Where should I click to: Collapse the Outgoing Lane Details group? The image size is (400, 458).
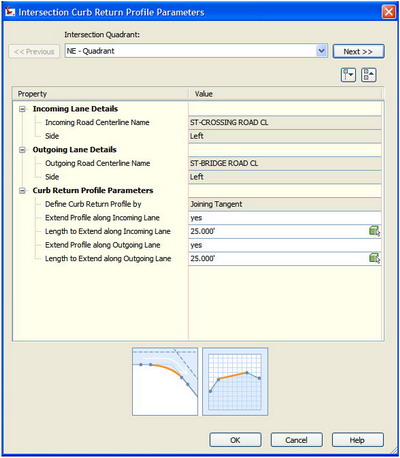[22, 150]
